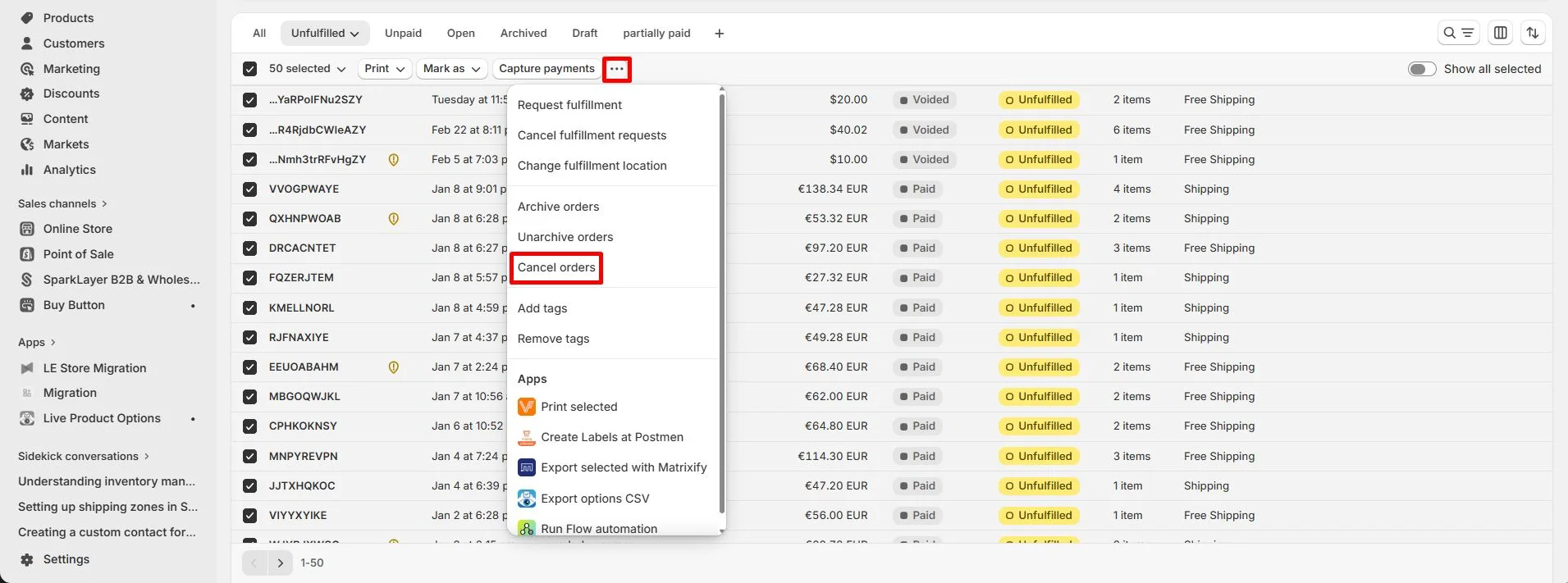Expand the Unfulfilled view dropdown
Image resolution: width=1568 pixels, height=583 pixels.
click(x=325, y=34)
